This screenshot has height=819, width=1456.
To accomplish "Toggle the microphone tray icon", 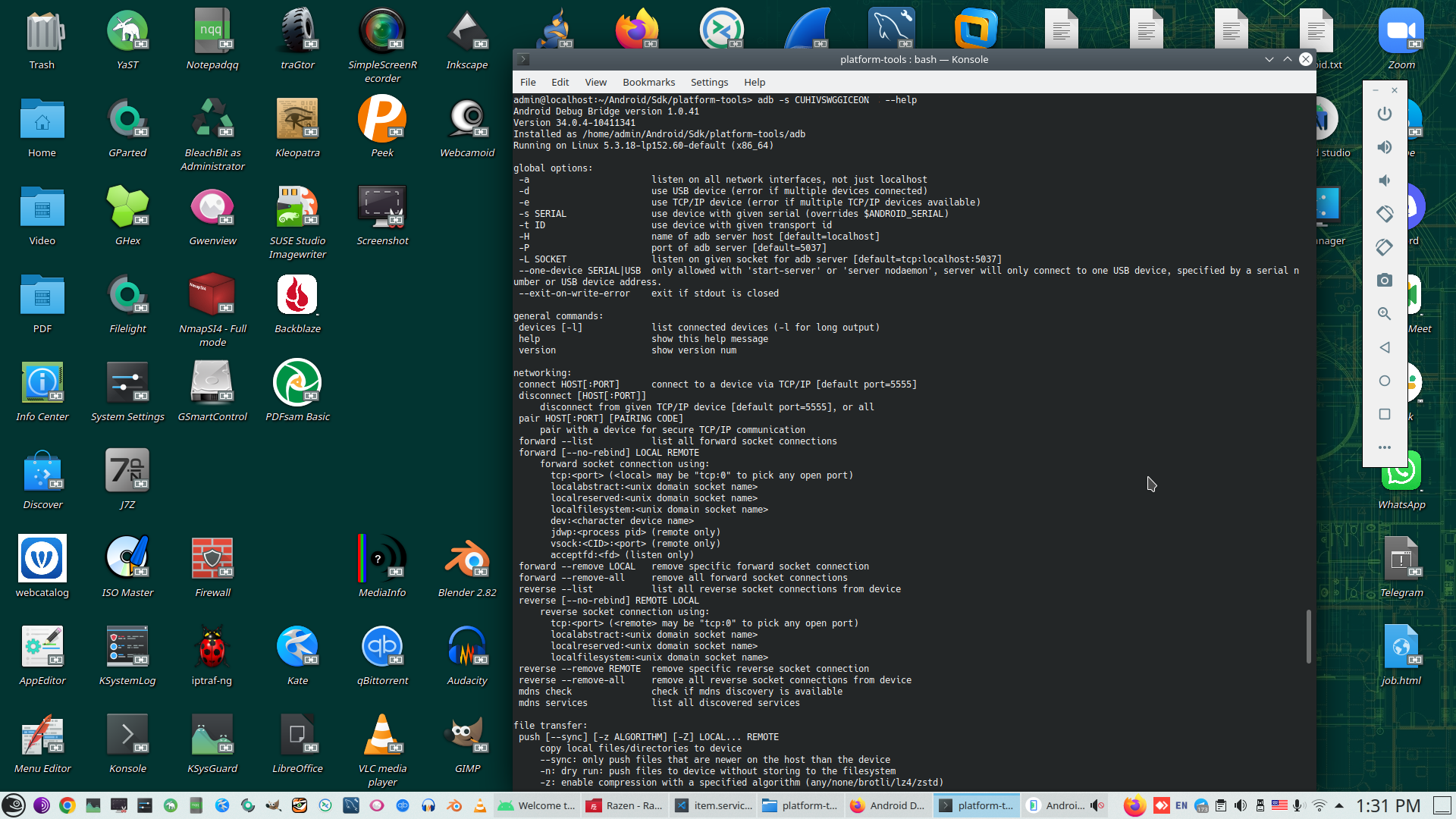I will (1298, 805).
